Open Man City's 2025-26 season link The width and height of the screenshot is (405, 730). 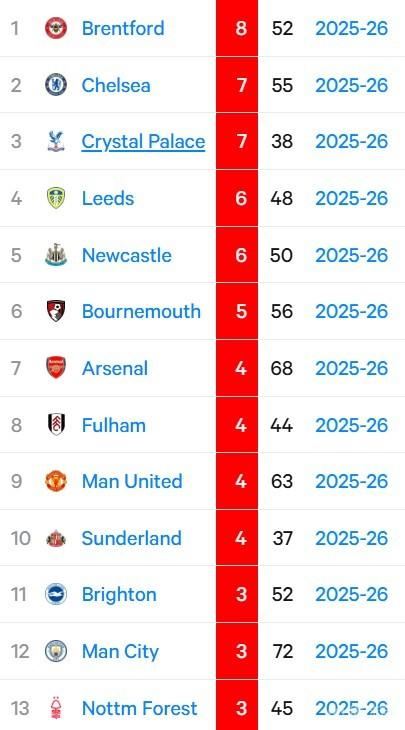tap(351, 651)
